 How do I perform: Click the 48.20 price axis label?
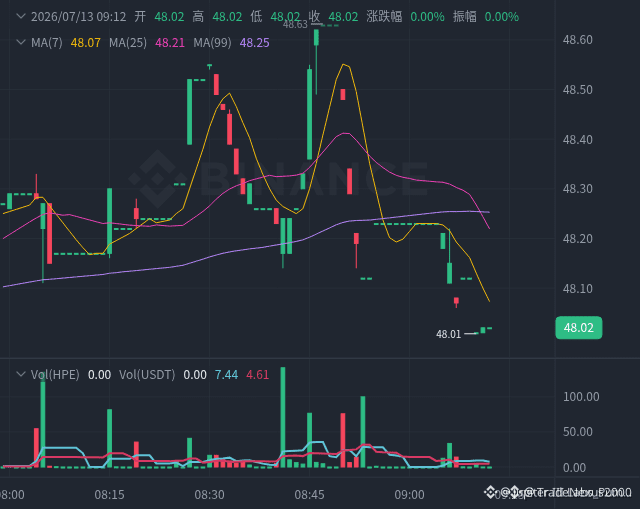tap(578, 238)
